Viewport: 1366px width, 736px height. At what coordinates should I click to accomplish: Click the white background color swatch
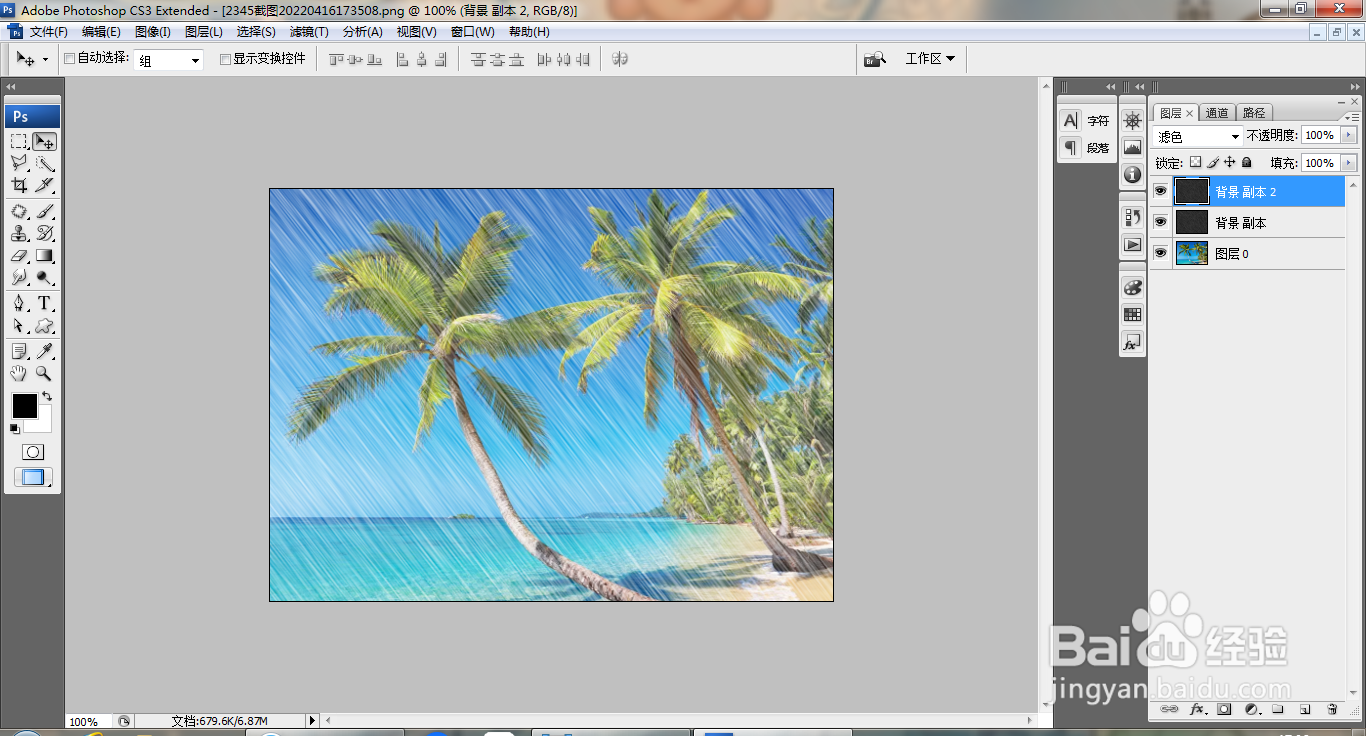(44, 425)
